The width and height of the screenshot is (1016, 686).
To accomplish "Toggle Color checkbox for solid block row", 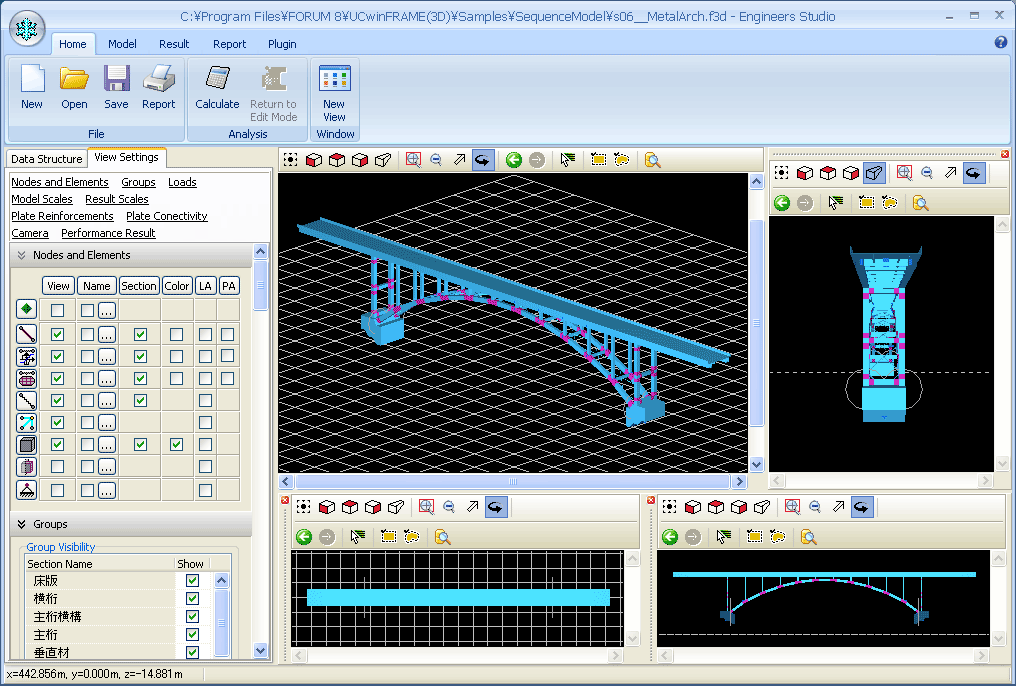I will [x=176, y=444].
